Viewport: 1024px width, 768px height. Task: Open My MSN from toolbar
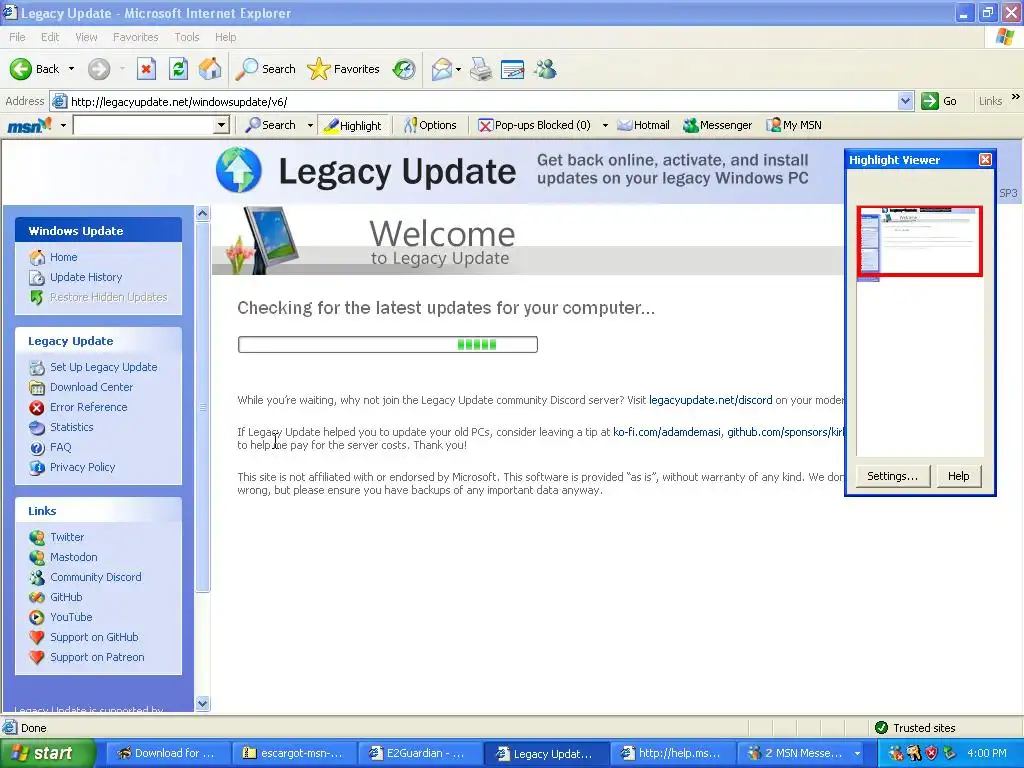[794, 125]
